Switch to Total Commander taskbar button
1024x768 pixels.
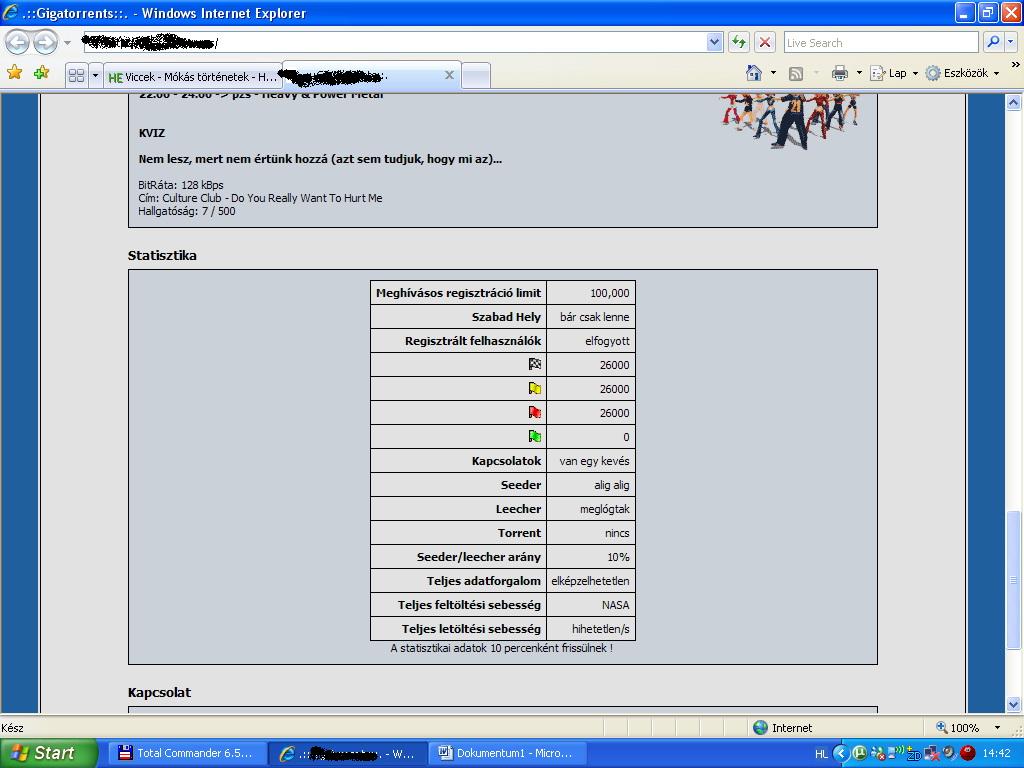point(185,753)
